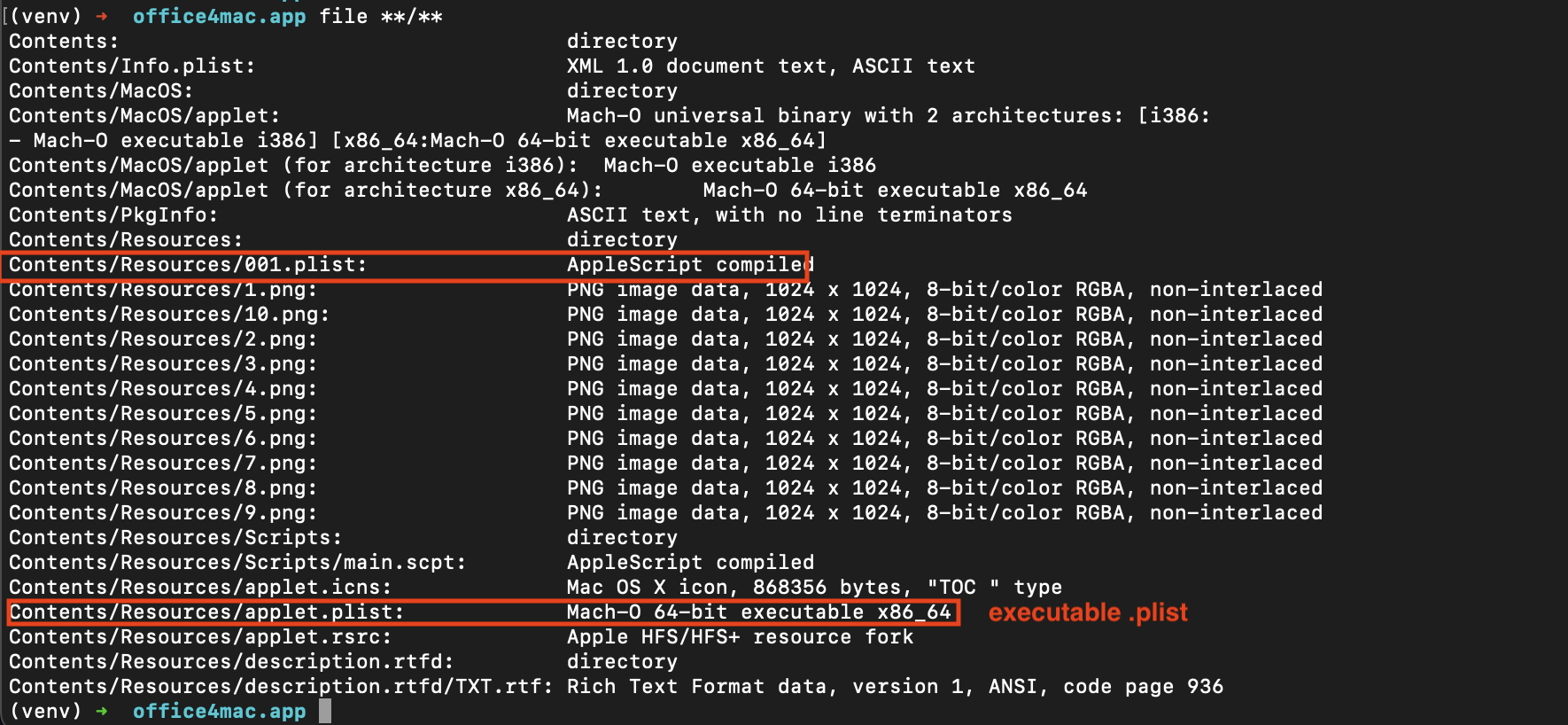Click the terminal cursor block at the final prompt
1568x725 pixels.
point(325,711)
